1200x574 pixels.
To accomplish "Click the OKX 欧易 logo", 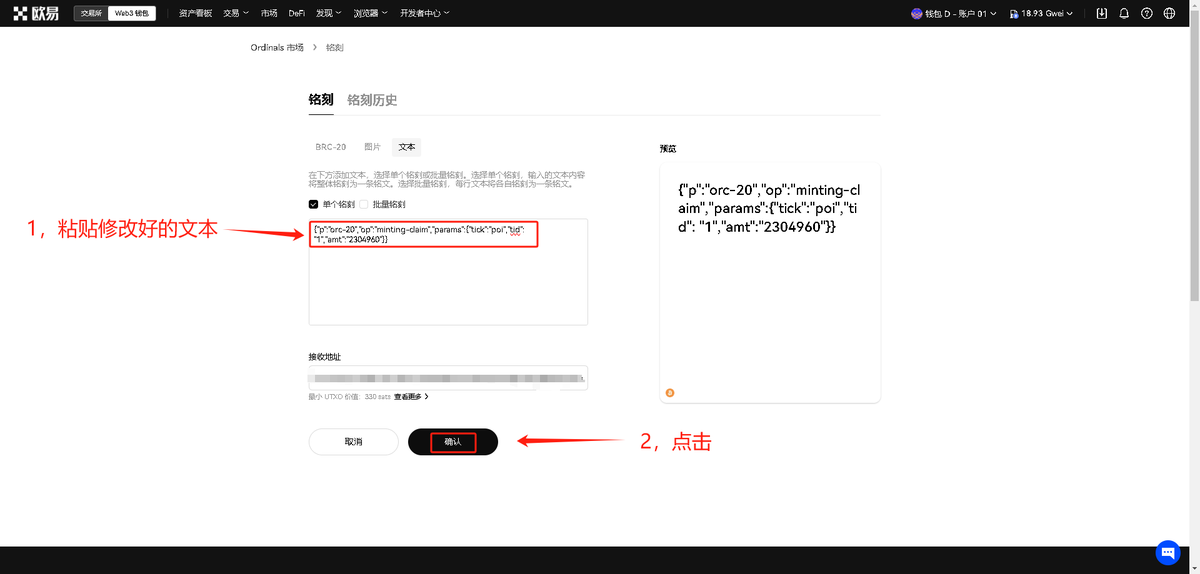I will click(36, 13).
